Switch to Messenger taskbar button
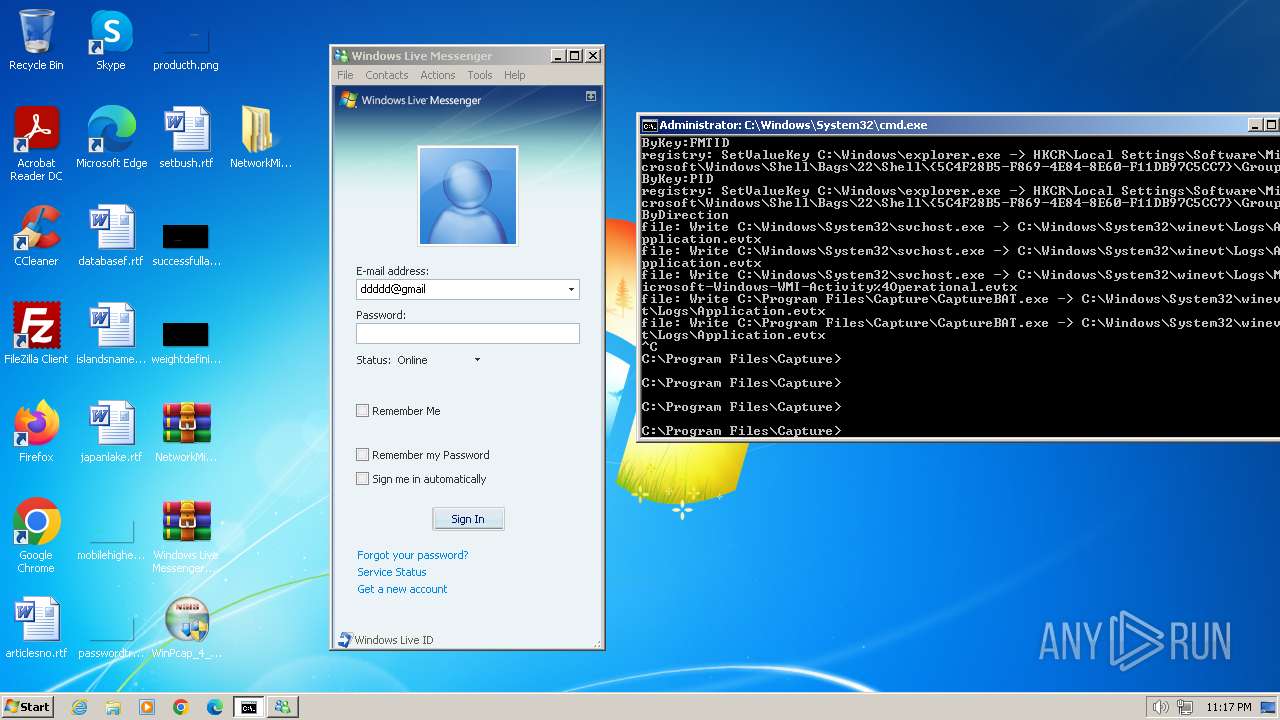Image resolution: width=1280 pixels, height=720 pixels. pyautogui.click(x=282, y=707)
